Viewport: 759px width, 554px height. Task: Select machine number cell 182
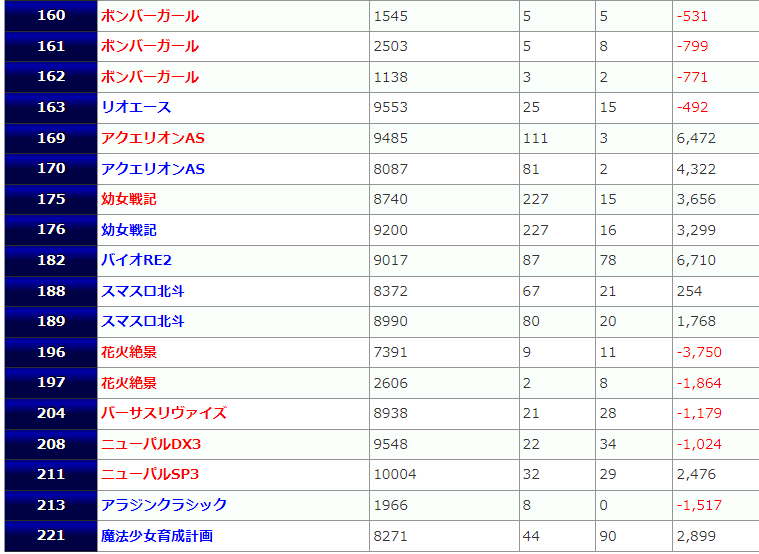point(51,260)
